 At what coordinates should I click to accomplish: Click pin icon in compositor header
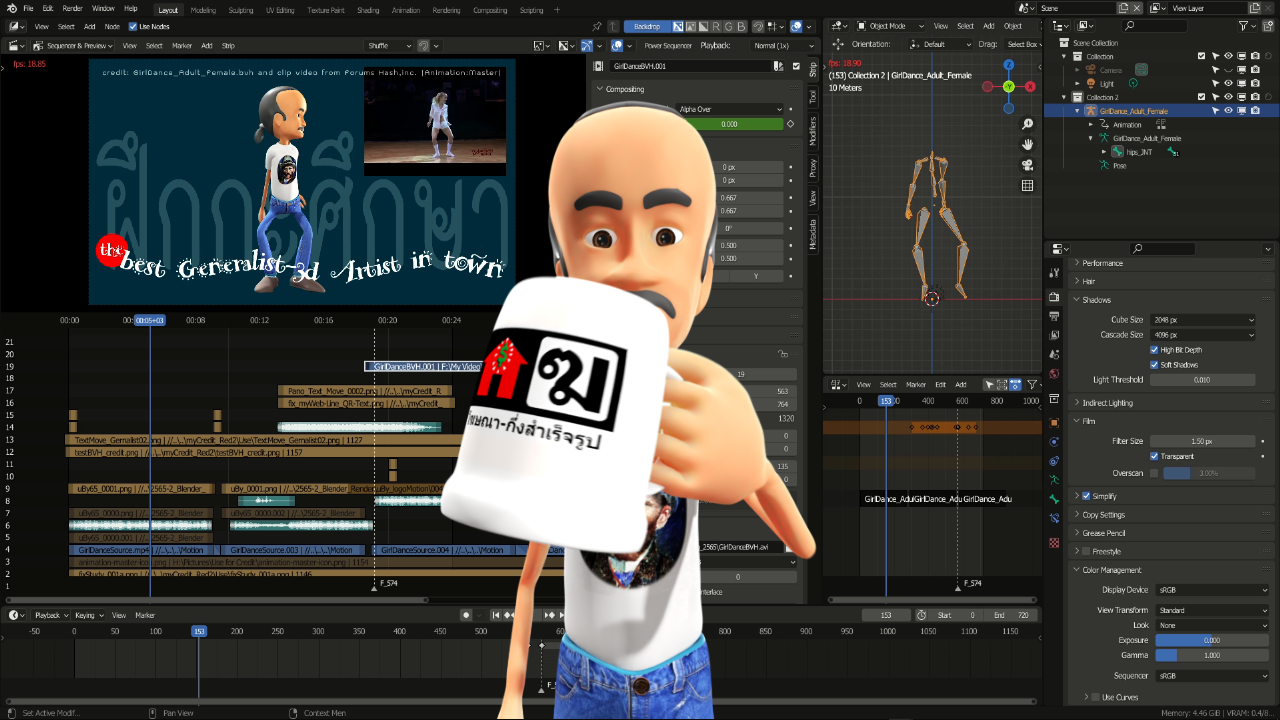pyautogui.click(x=598, y=27)
